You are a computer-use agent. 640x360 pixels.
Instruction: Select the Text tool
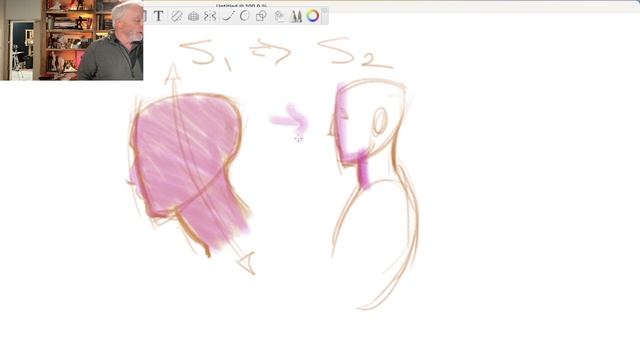159,16
